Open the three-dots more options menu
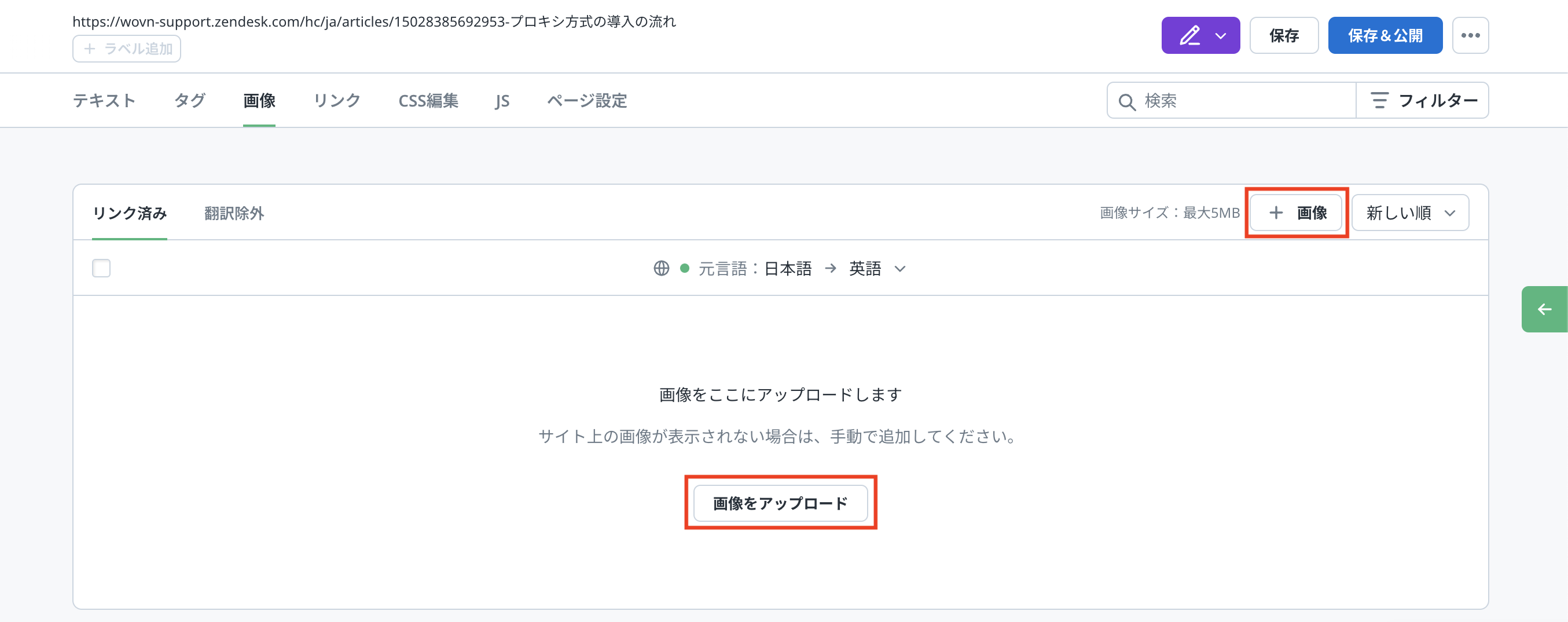The height and width of the screenshot is (622, 1568). (x=1470, y=35)
